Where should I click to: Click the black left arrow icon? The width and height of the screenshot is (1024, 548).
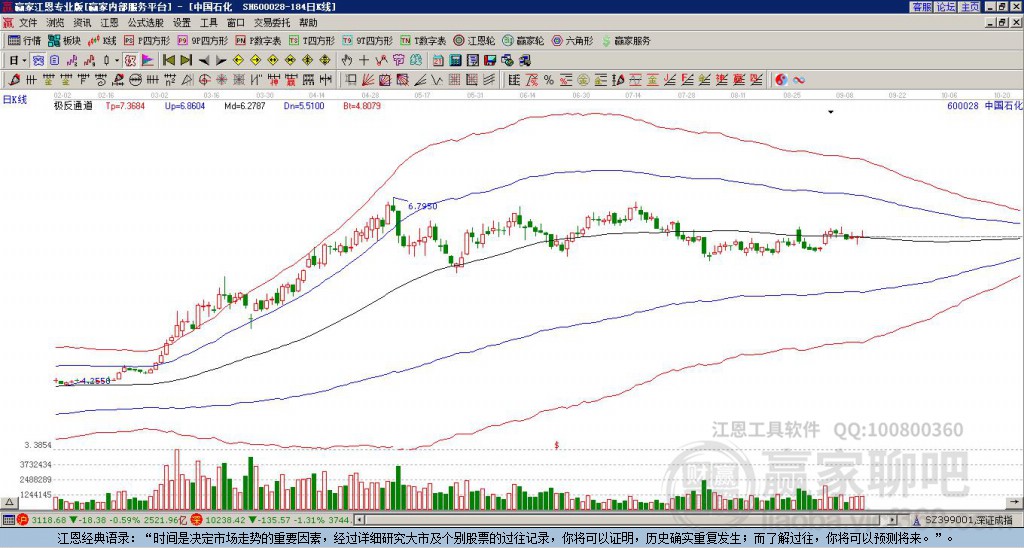point(204,61)
